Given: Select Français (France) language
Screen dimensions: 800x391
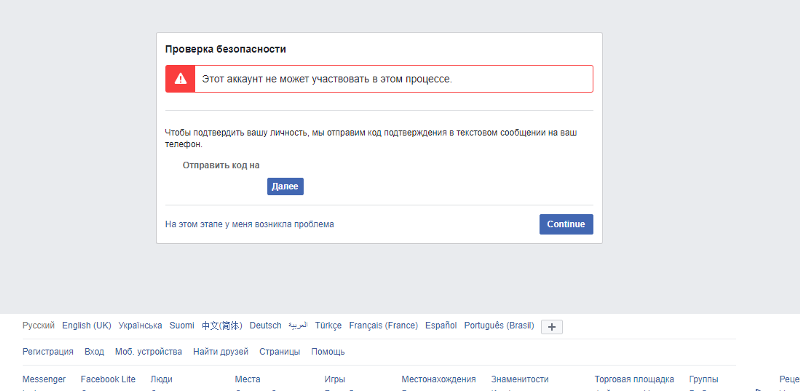Looking at the screenshot, I should pyautogui.click(x=383, y=326).
